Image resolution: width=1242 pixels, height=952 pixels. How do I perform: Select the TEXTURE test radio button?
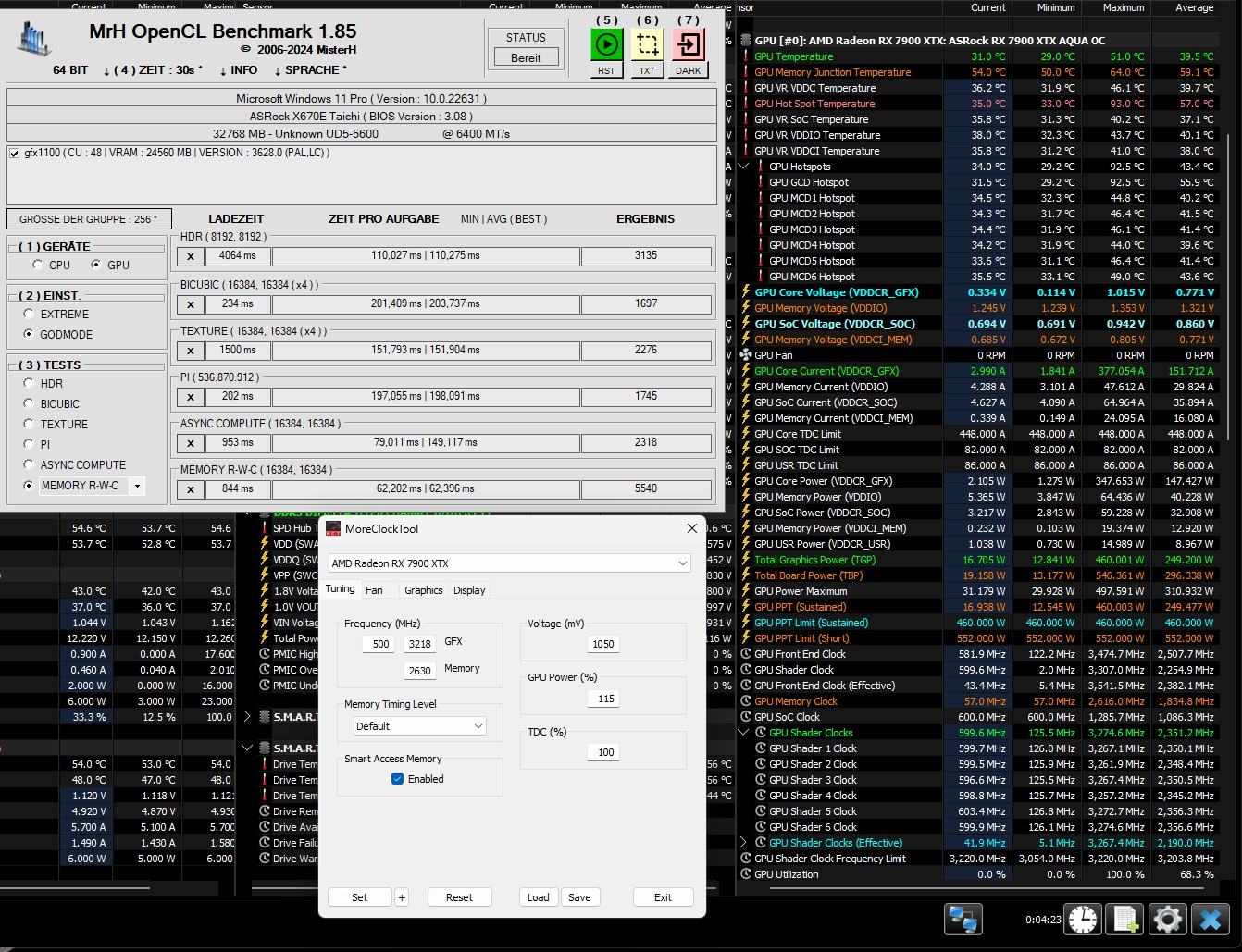pyautogui.click(x=29, y=424)
